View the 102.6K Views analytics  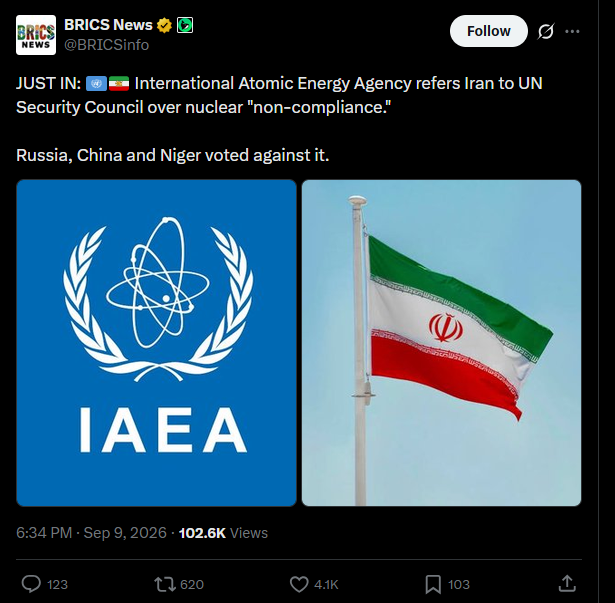[x=223, y=533]
